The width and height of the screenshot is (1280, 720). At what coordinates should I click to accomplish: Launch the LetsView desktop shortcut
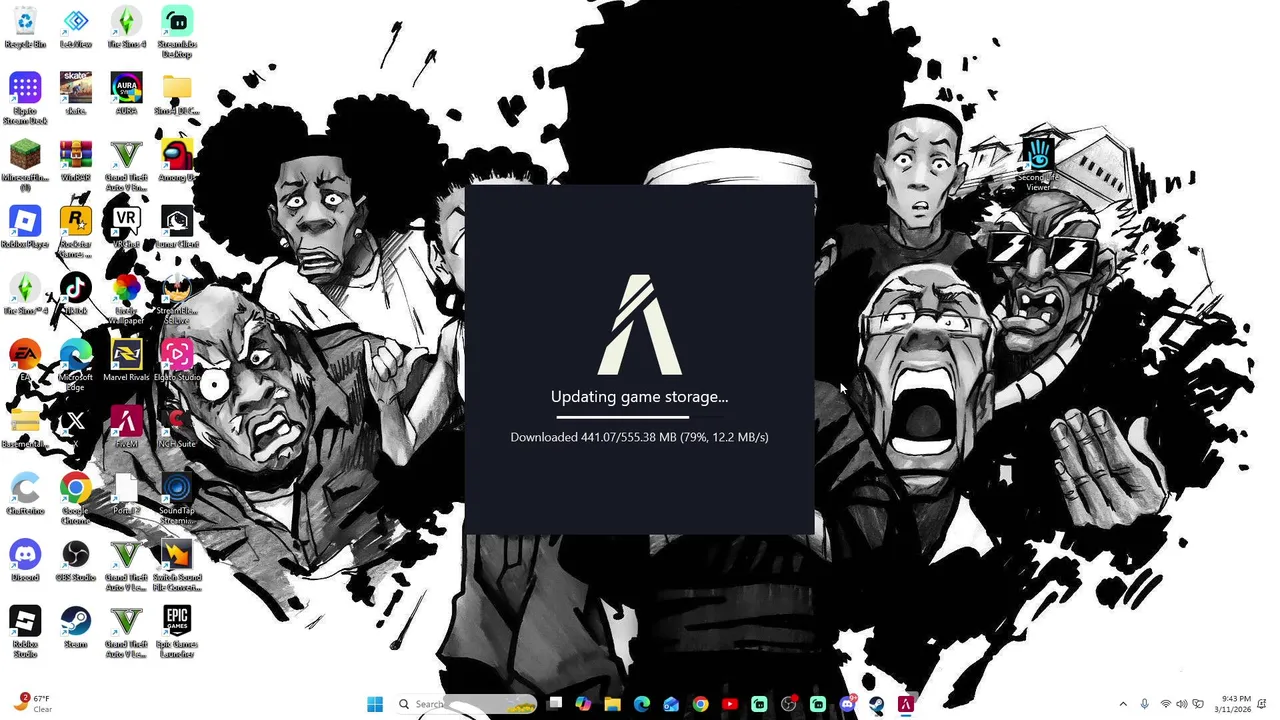pos(76,27)
